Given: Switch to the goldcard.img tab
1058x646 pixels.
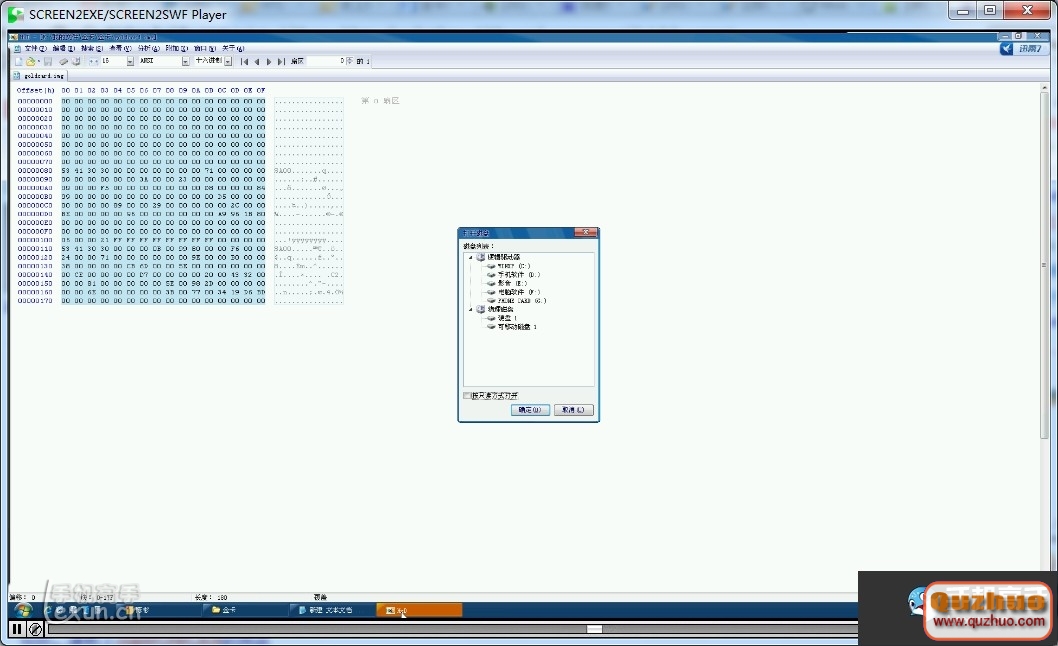Looking at the screenshot, I should click(x=42, y=75).
